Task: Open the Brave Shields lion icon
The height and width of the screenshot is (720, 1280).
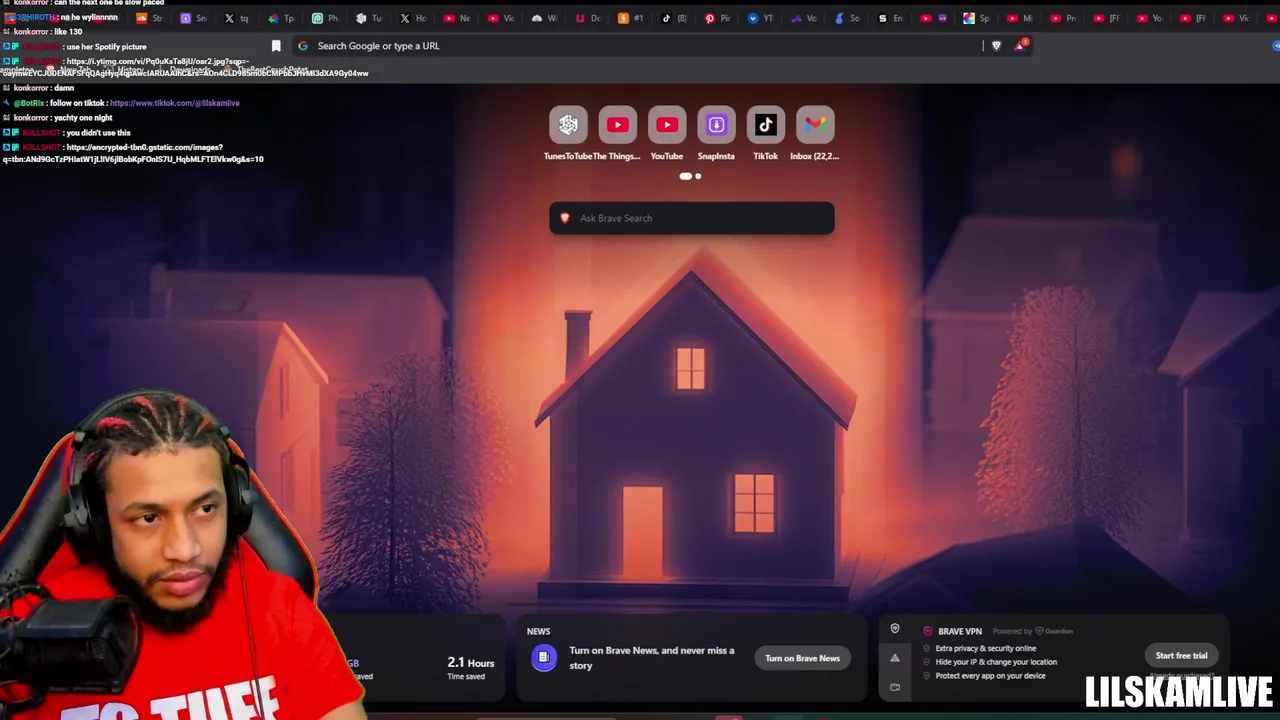Action: coord(996,45)
